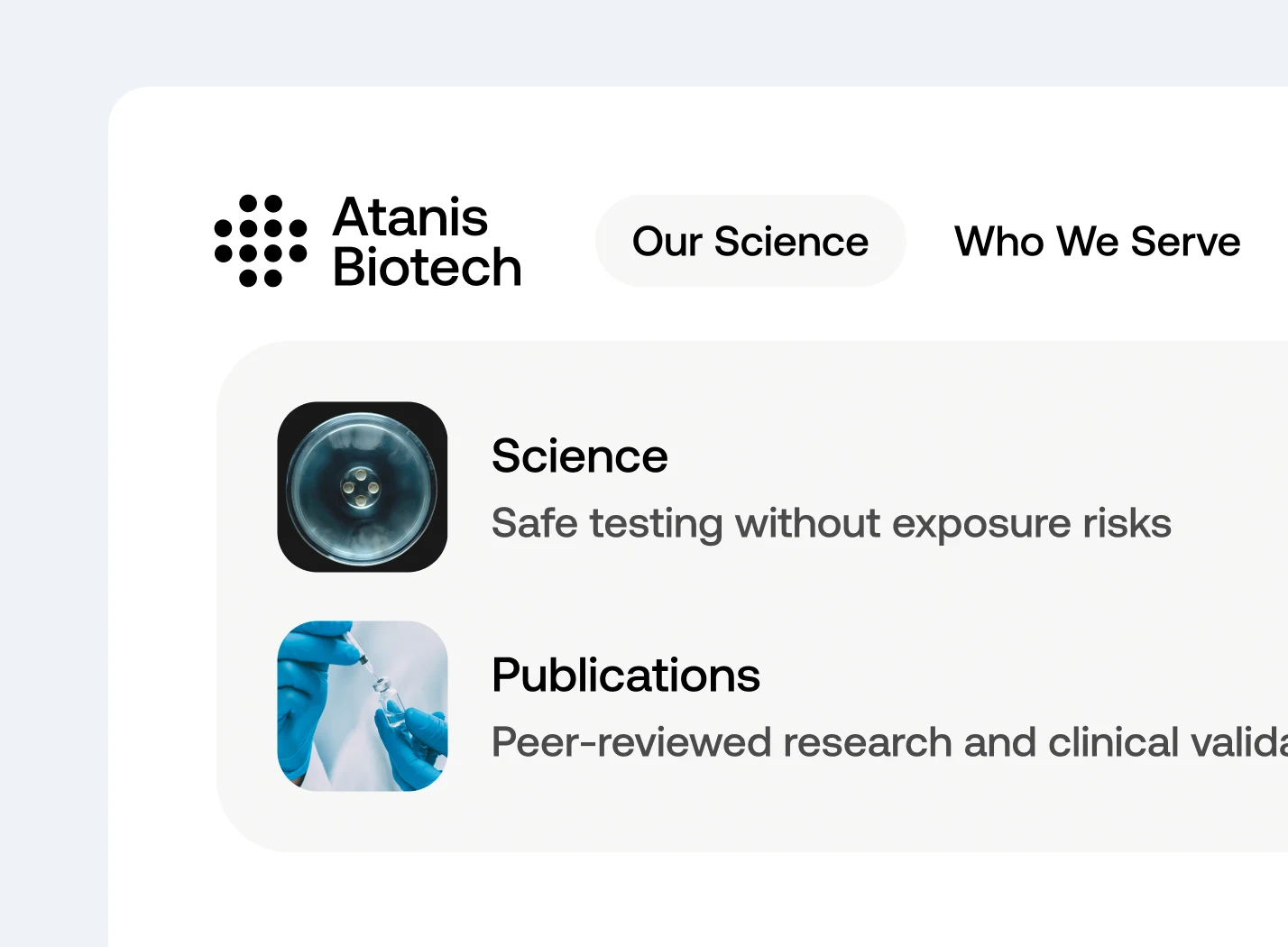The width and height of the screenshot is (1288, 947).
Task: Click the syringe and vial thumbnail
Action: coord(363,706)
